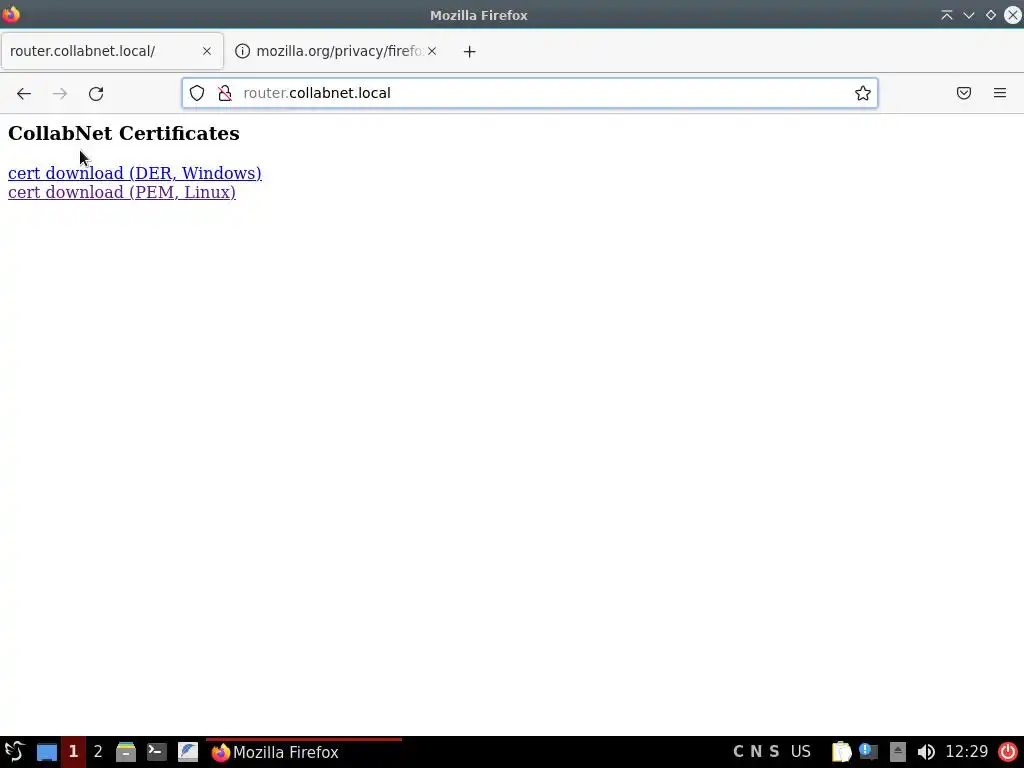Show insecure connection lock details
This screenshot has width=1024, height=768.
(225, 93)
